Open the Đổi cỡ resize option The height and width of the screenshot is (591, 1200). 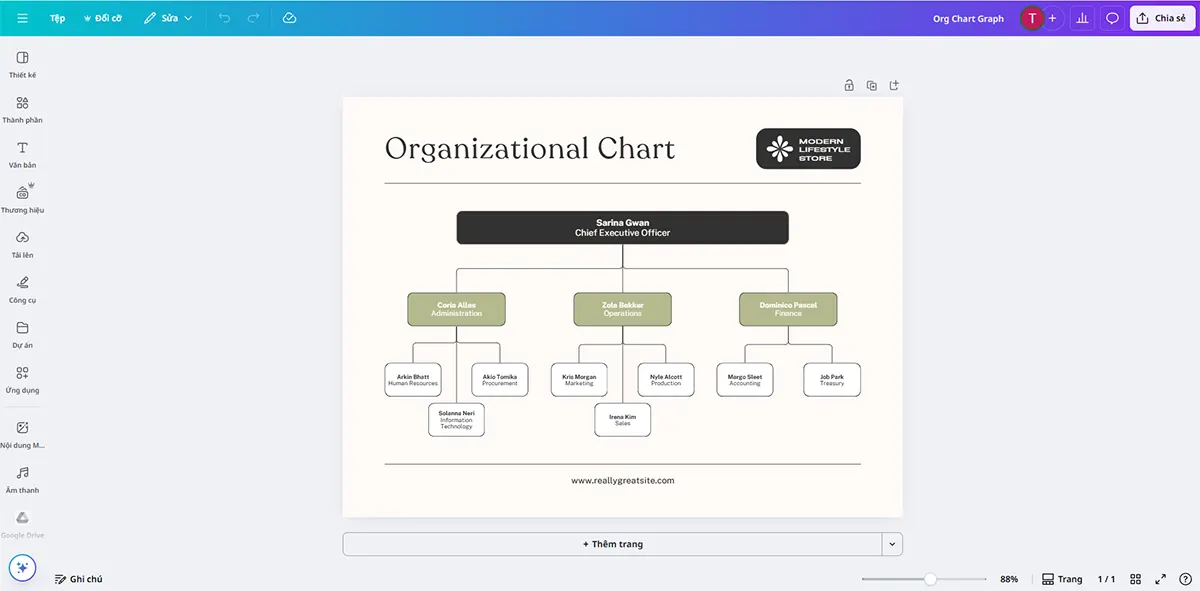[103, 18]
